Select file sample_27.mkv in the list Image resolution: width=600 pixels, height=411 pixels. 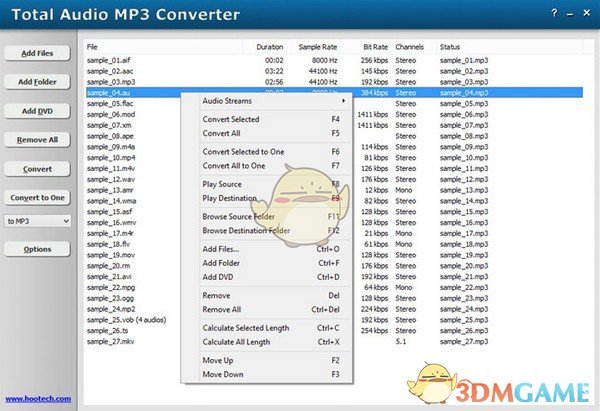click(x=111, y=341)
